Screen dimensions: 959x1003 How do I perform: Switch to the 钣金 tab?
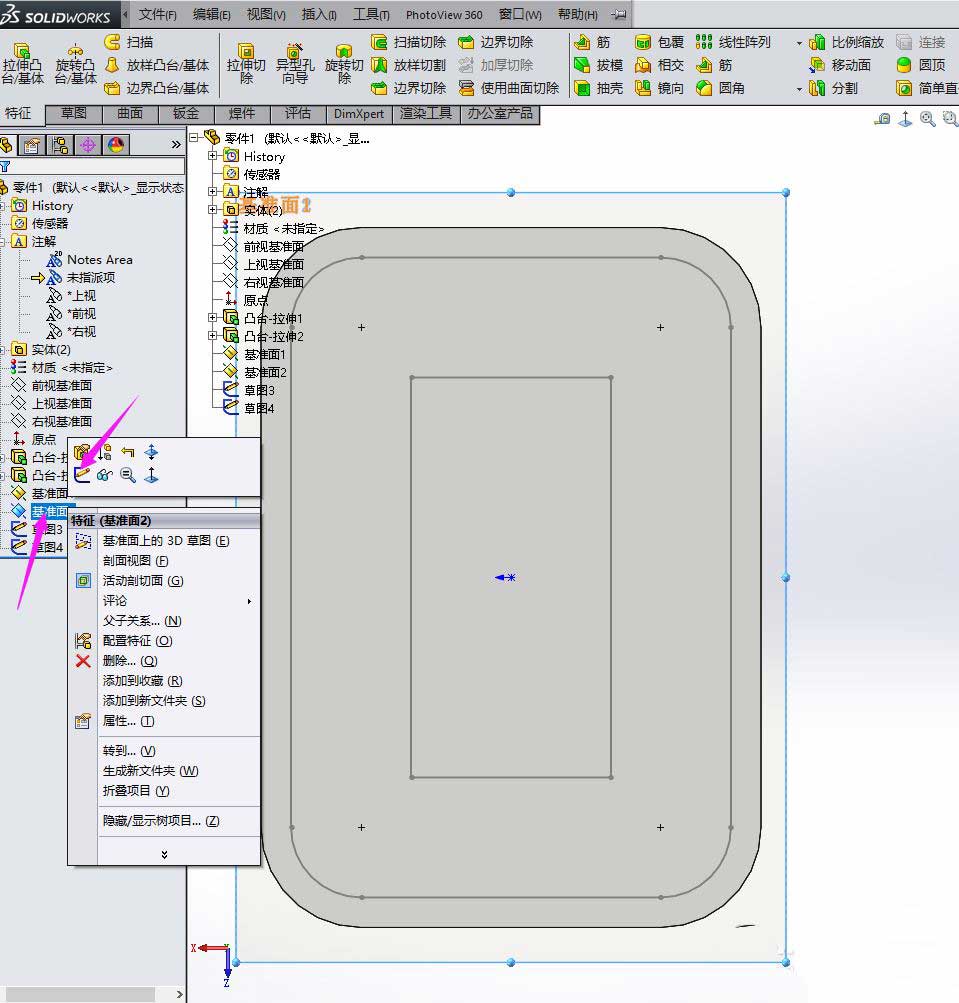(x=186, y=114)
